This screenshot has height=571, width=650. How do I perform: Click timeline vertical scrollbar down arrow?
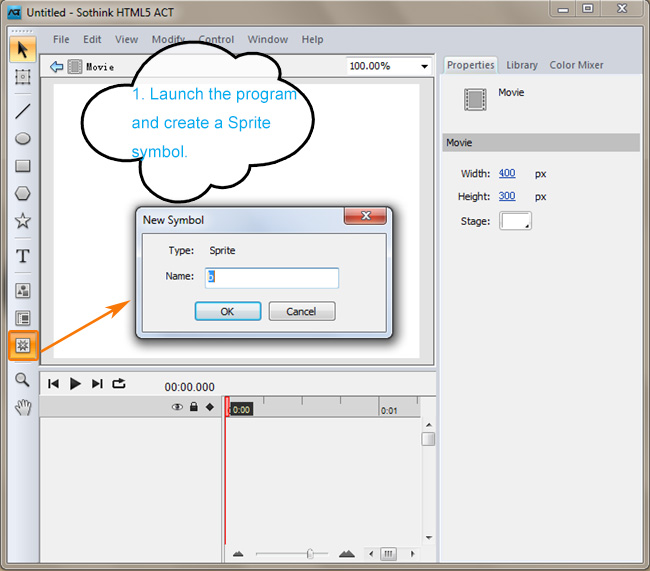(x=429, y=538)
